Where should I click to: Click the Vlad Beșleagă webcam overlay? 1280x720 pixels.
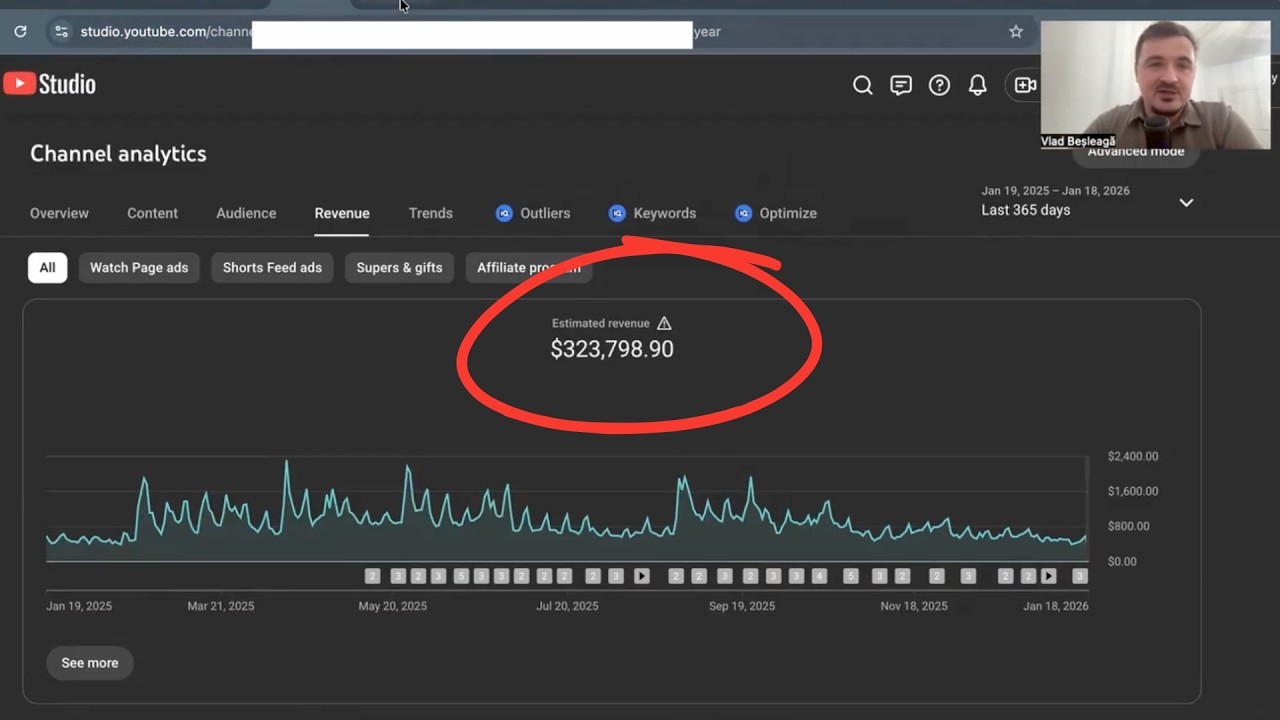1155,85
